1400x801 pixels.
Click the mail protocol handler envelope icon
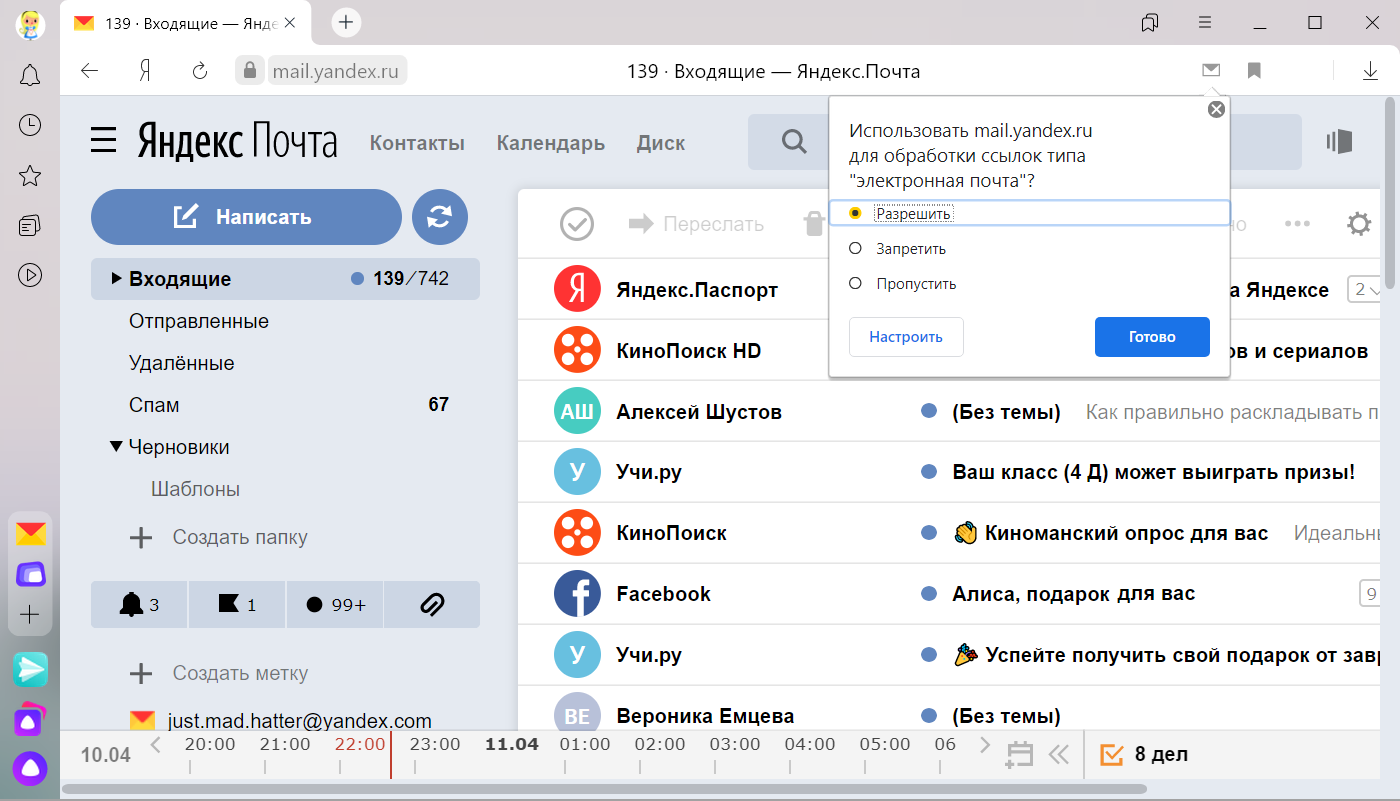coord(1211,70)
